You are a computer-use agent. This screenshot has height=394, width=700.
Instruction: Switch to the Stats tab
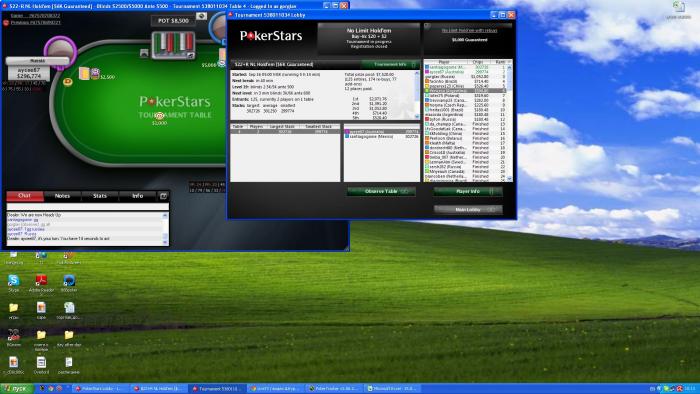click(x=100, y=196)
